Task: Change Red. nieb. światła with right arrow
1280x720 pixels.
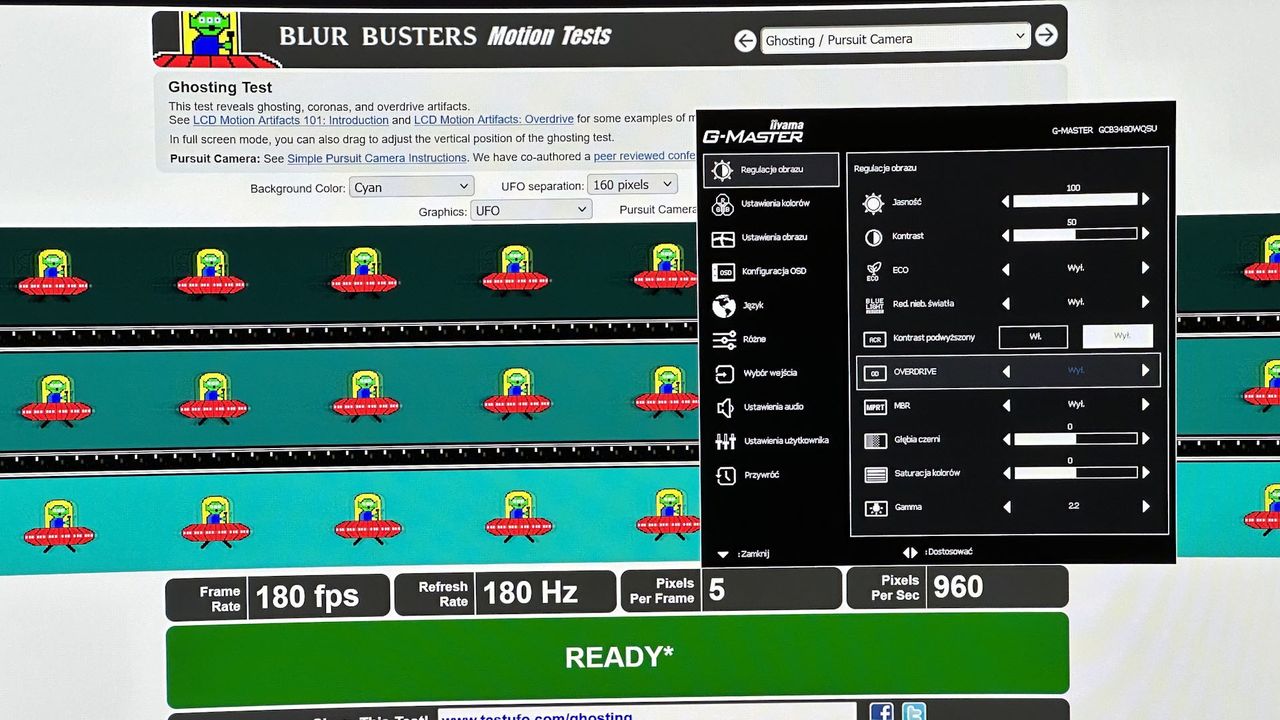Action: click(1146, 302)
